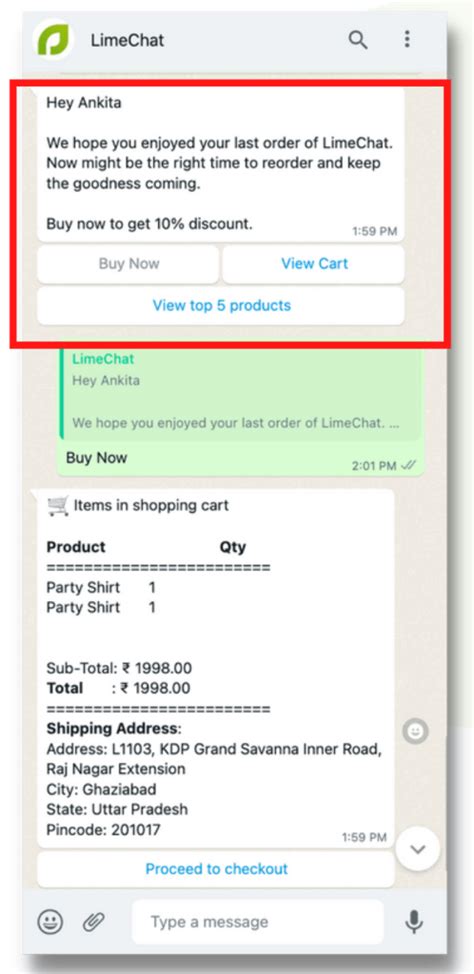Click Proceed to checkout button

216,869
